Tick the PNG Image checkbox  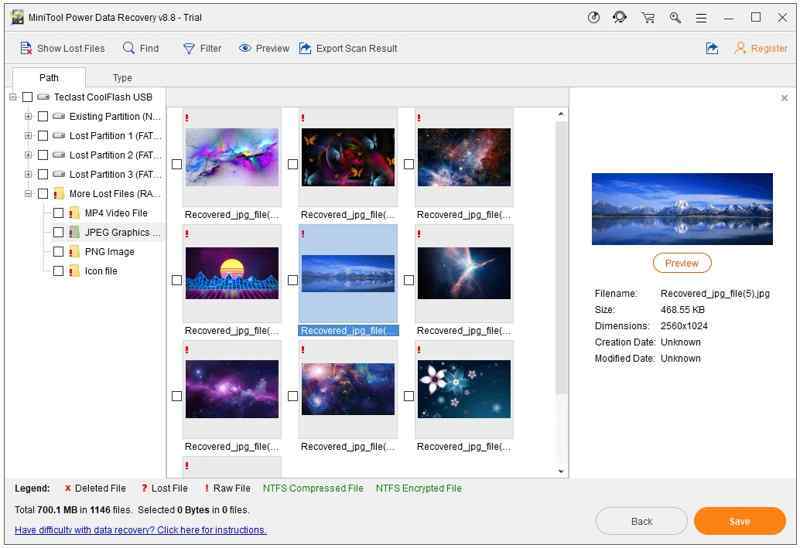58,252
